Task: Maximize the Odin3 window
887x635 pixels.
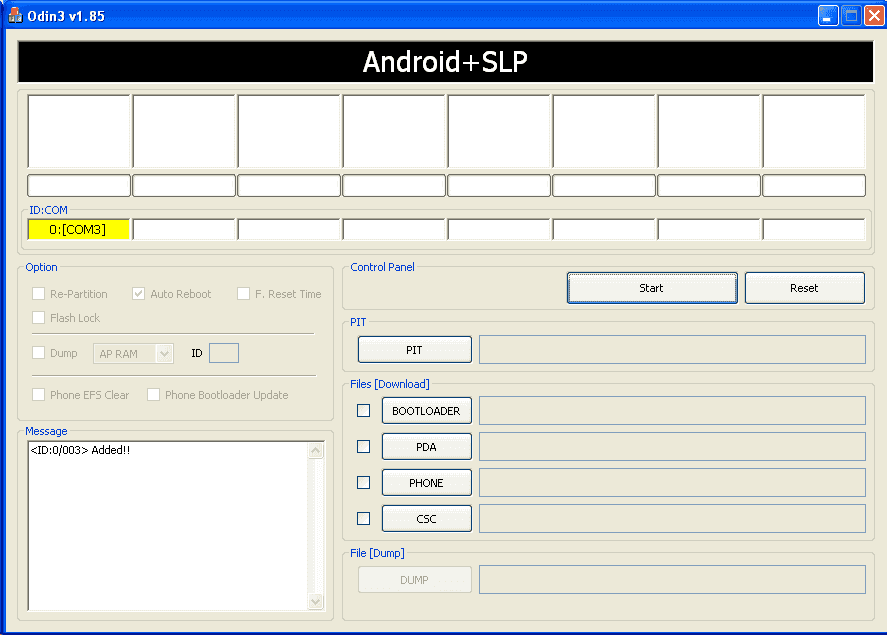Action: pyautogui.click(x=851, y=16)
